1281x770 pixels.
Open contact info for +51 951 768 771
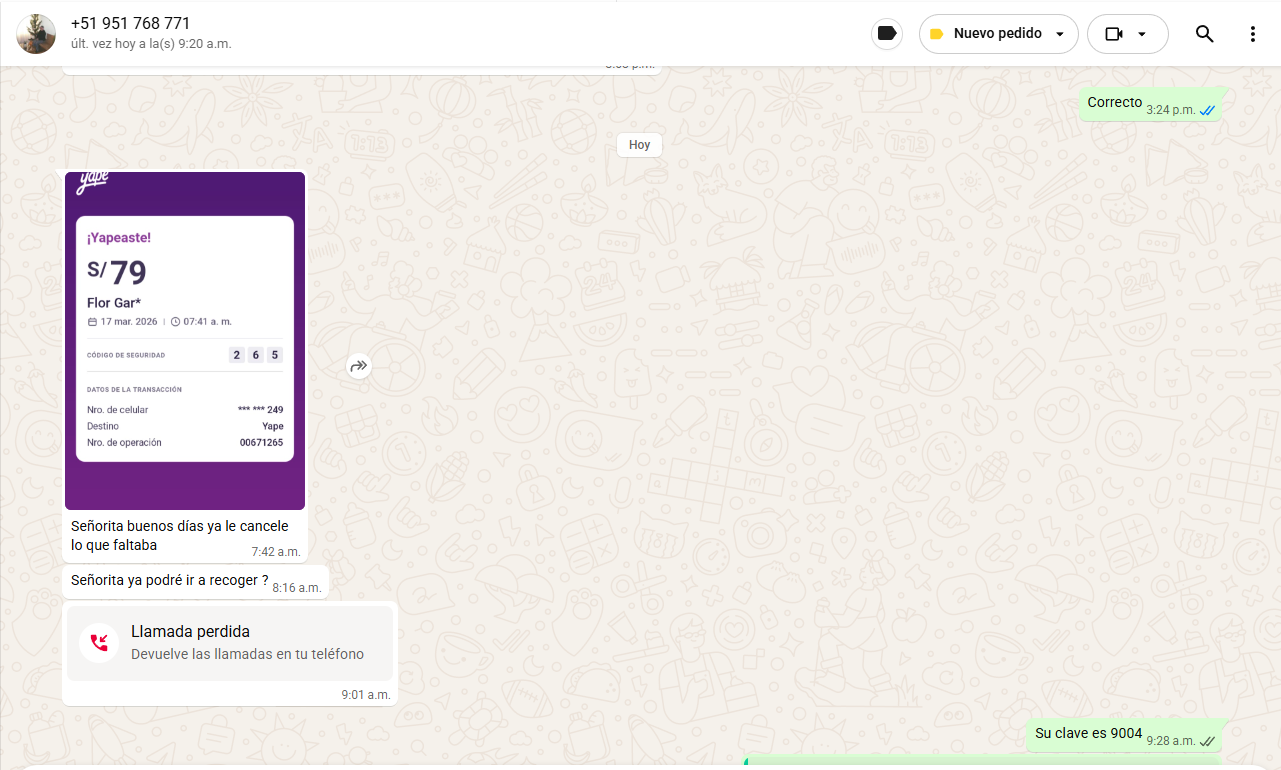pyautogui.click(x=130, y=23)
